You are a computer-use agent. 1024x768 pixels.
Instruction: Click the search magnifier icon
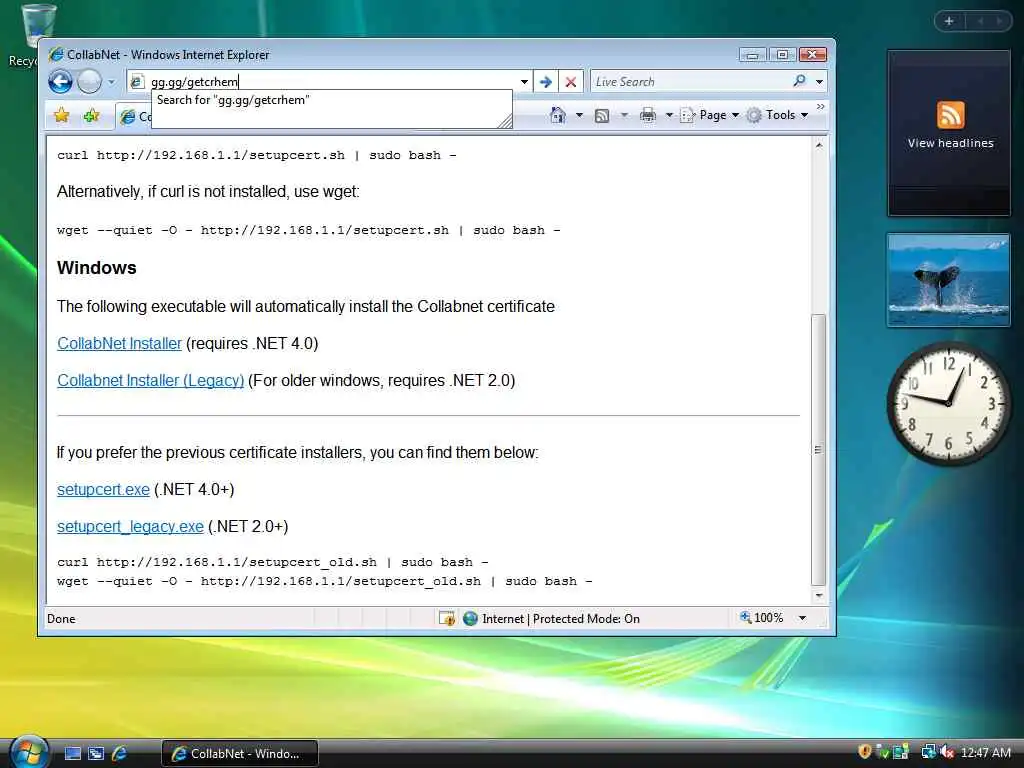pos(799,81)
